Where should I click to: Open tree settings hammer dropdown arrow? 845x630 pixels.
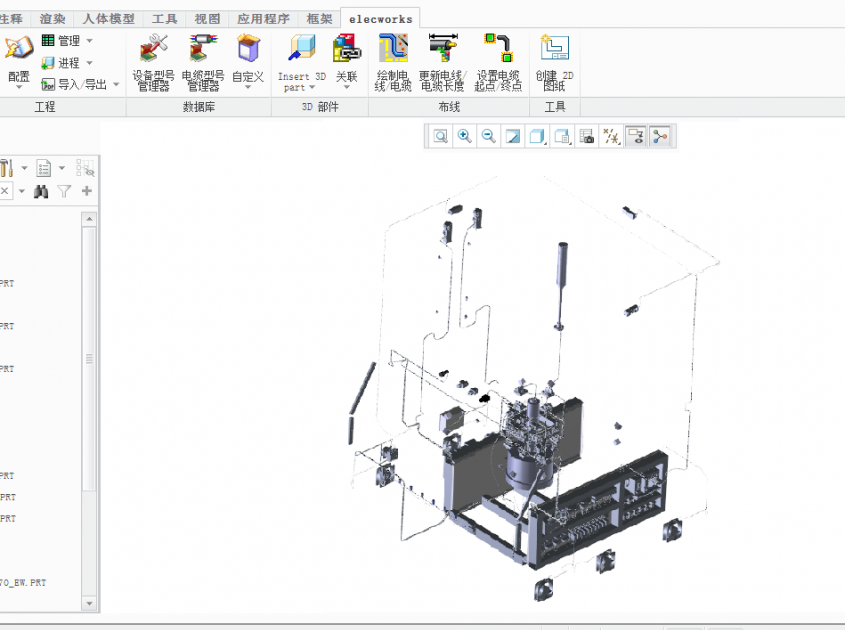coord(24,168)
